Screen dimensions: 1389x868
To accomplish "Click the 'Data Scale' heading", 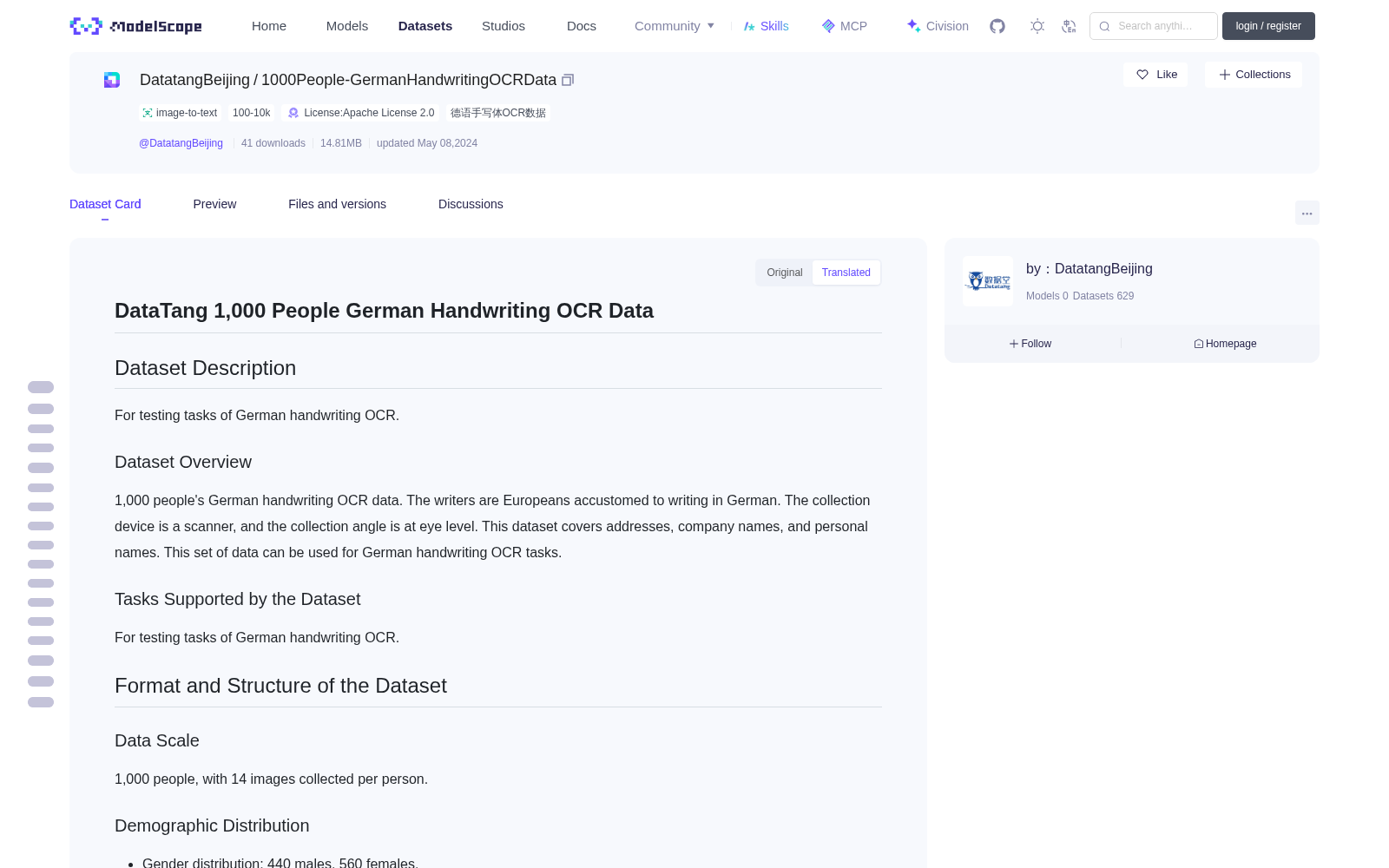I will point(157,740).
